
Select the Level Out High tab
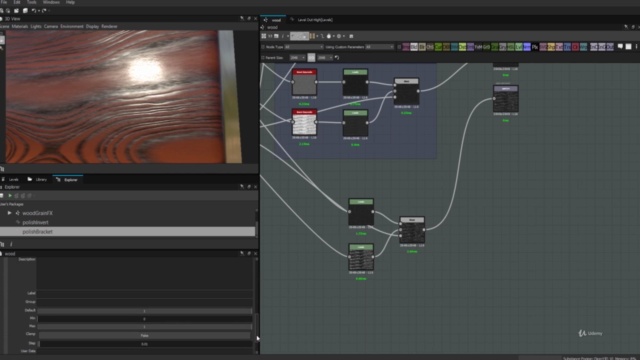click(312, 20)
